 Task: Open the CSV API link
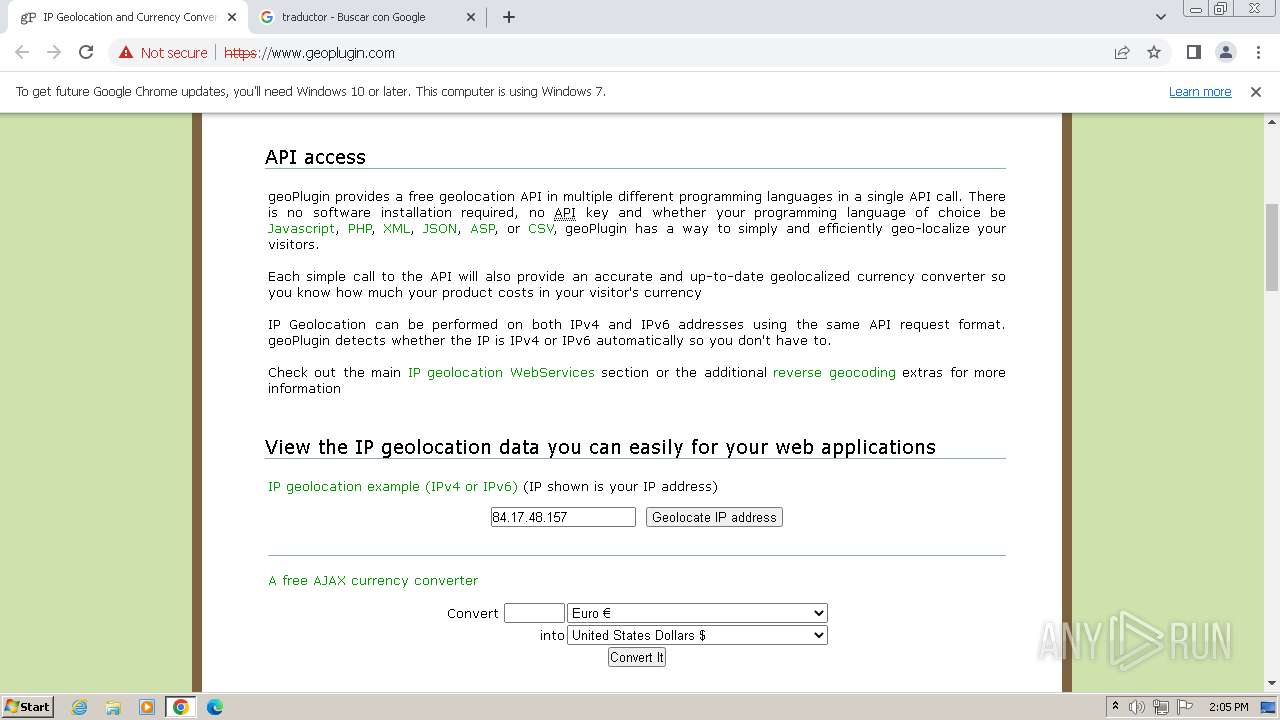[x=541, y=229]
